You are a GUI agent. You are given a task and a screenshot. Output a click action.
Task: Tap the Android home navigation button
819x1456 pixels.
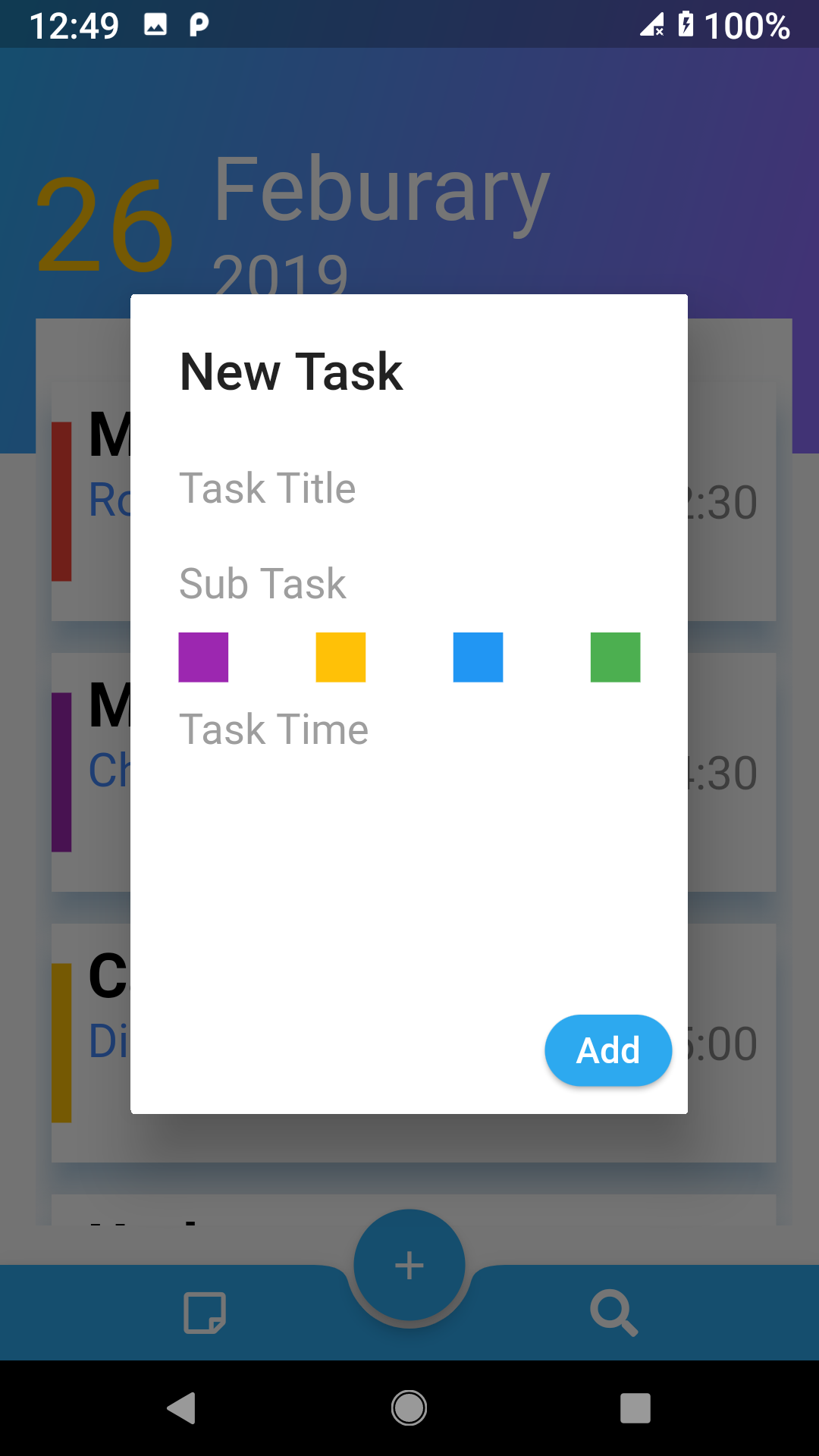click(x=409, y=1408)
